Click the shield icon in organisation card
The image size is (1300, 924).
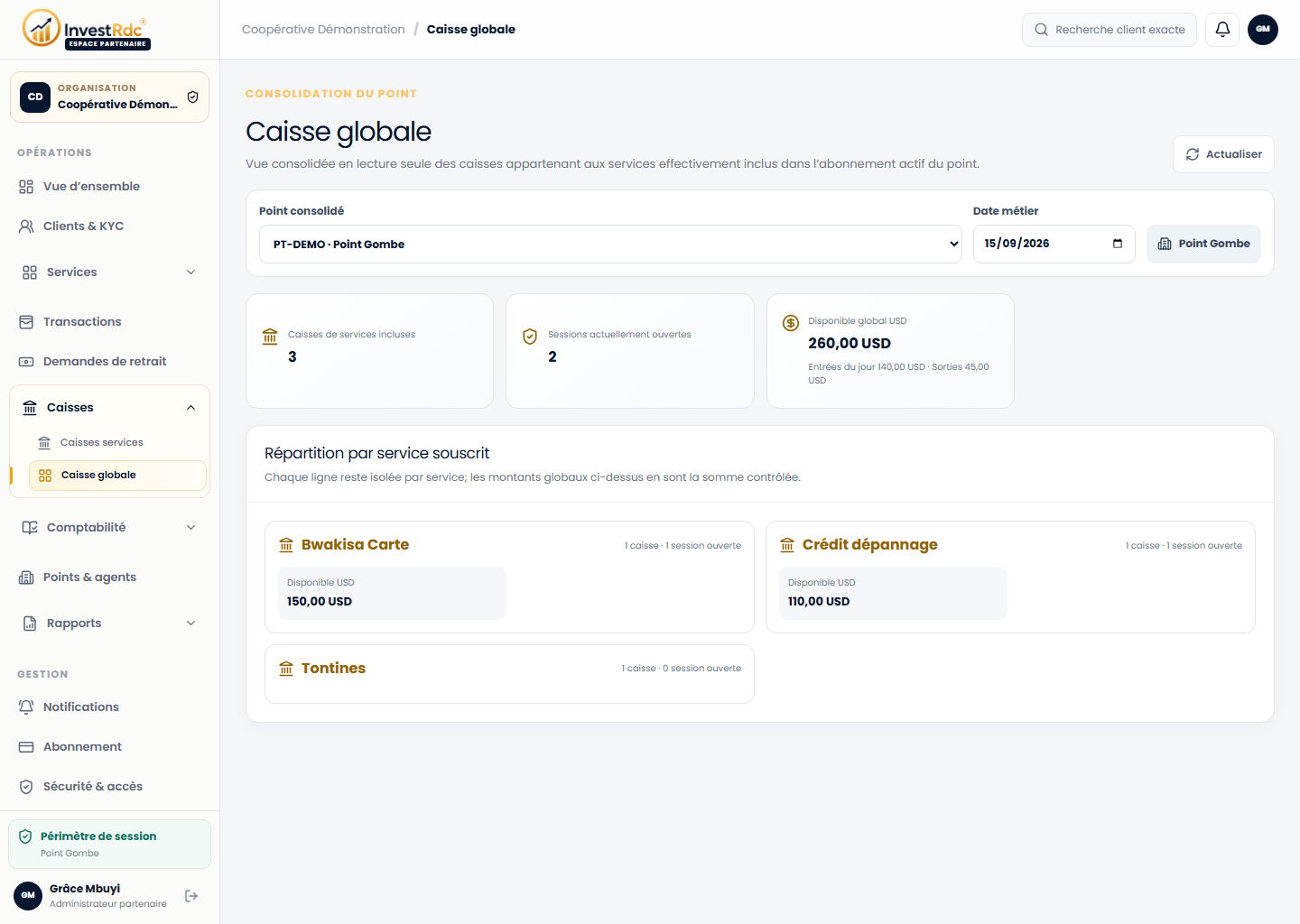[192, 97]
